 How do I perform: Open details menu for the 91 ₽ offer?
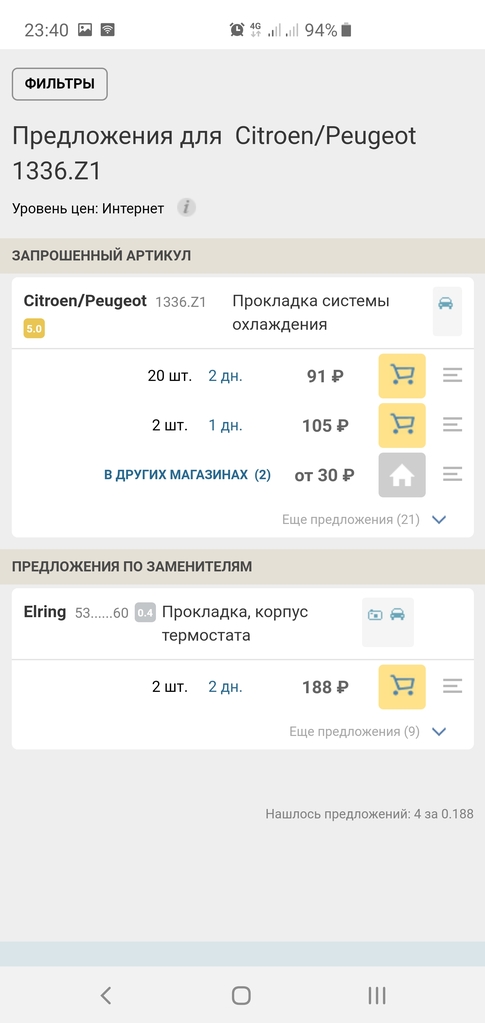452,376
